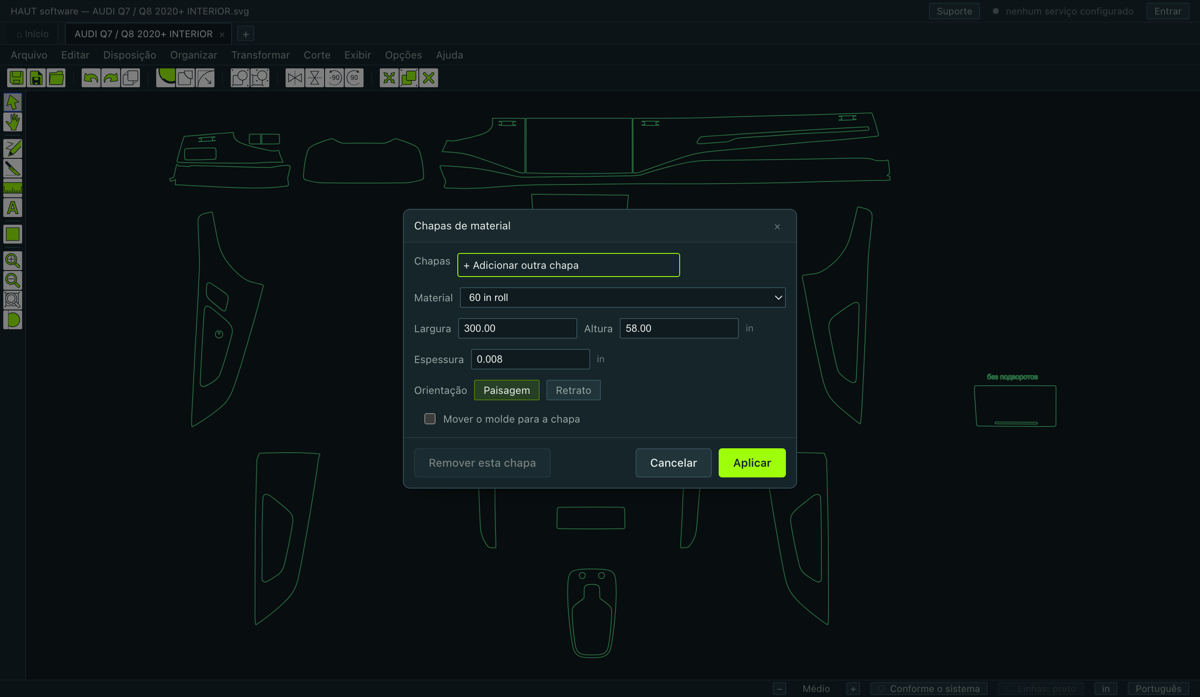
Task: Open the Português language selector
Action: pyautogui.click(x=1159, y=688)
